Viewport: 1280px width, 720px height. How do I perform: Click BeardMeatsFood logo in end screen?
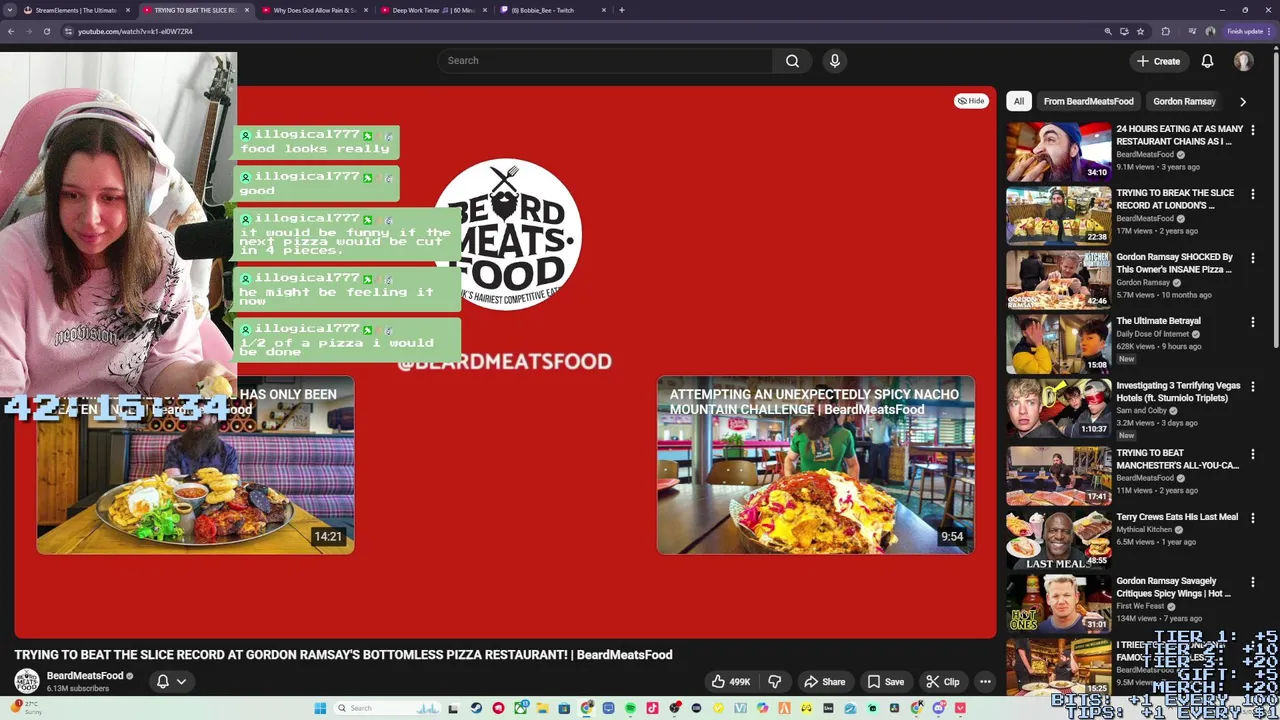click(x=508, y=234)
